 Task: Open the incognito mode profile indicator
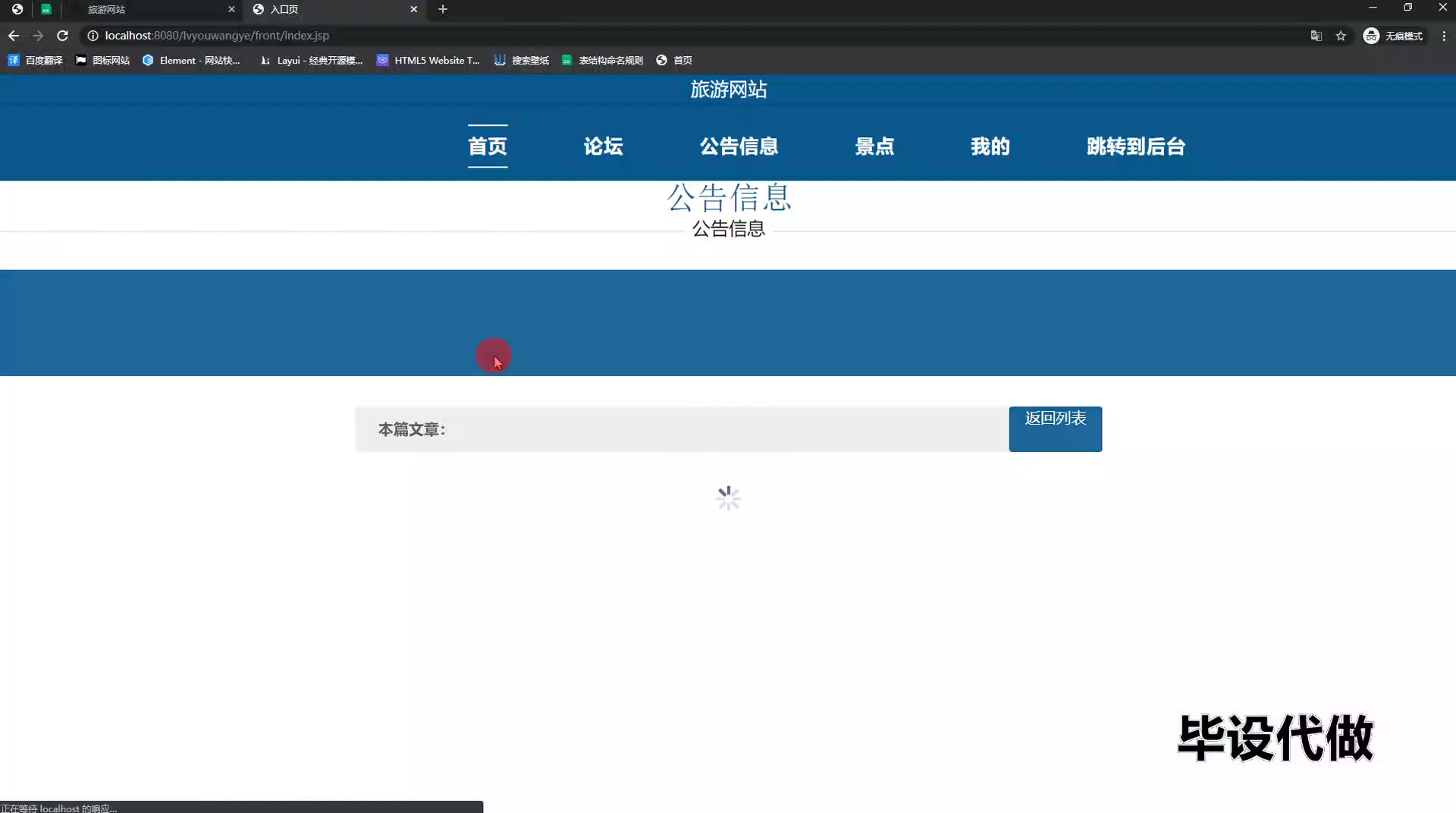point(1393,36)
